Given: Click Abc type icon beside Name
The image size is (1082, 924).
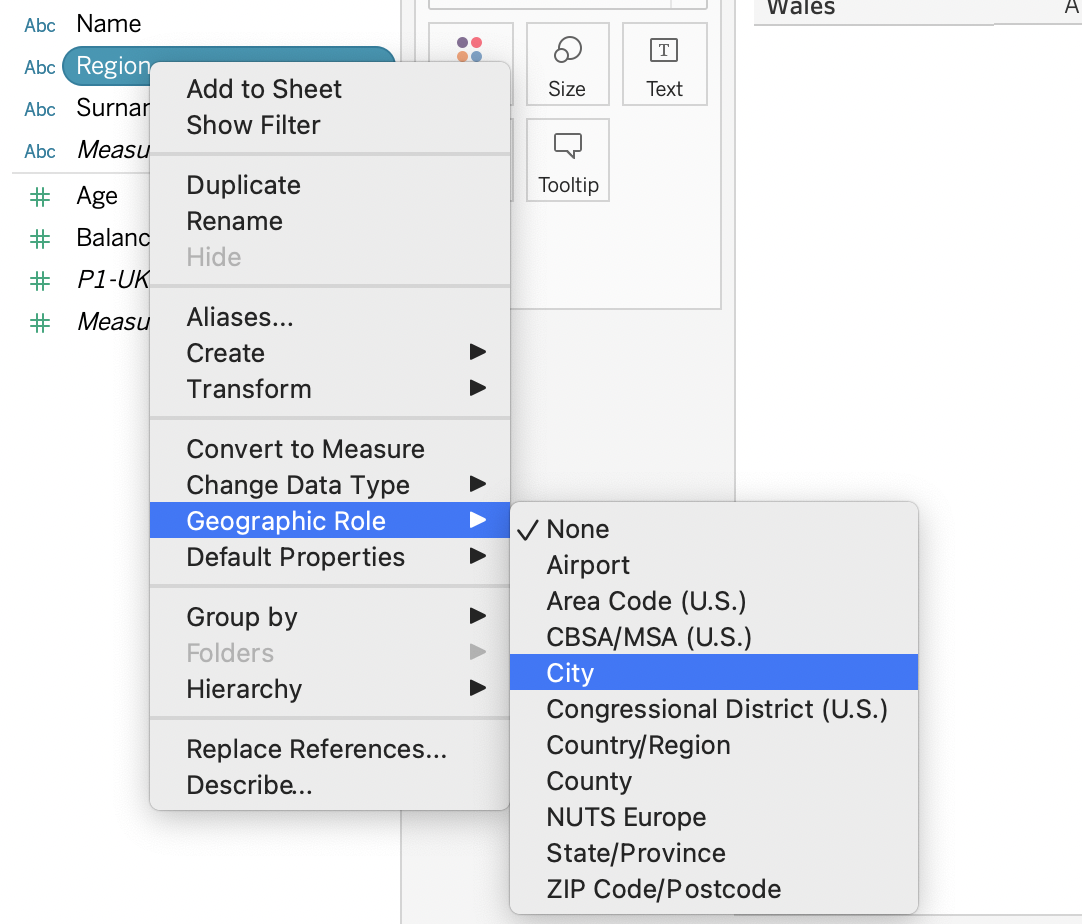Looking at the screenshot, I should point(40,25).
